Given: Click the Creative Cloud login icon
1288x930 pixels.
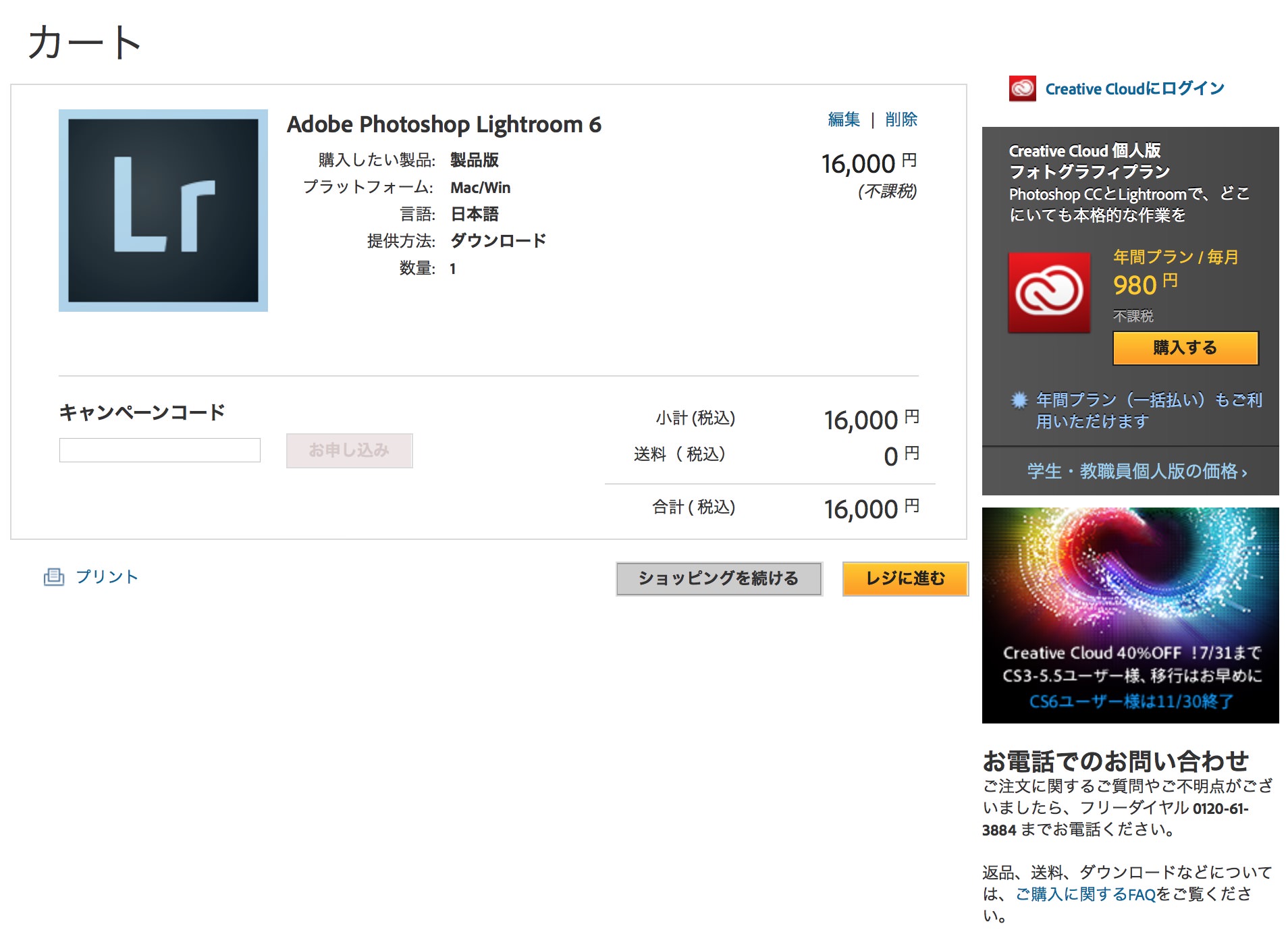Looking at the screenshot, I should click(x=1022, y=88).
